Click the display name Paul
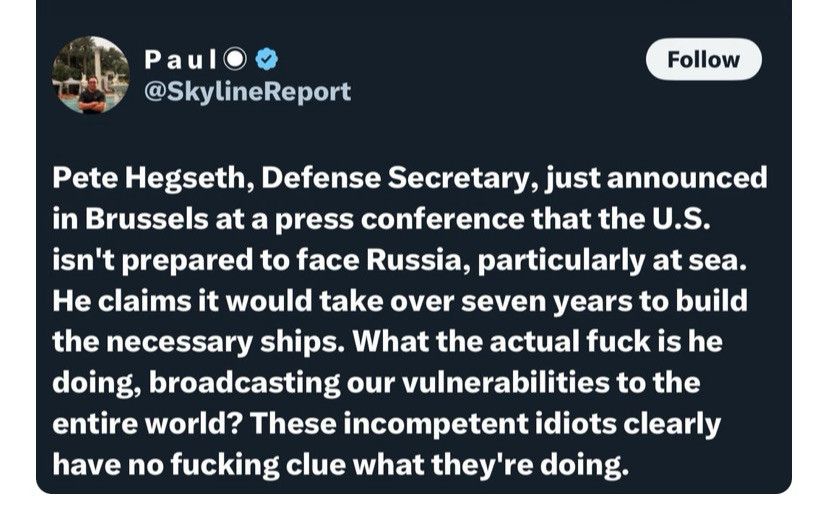This screenshot has width=828, height=528. click(180, 59)
